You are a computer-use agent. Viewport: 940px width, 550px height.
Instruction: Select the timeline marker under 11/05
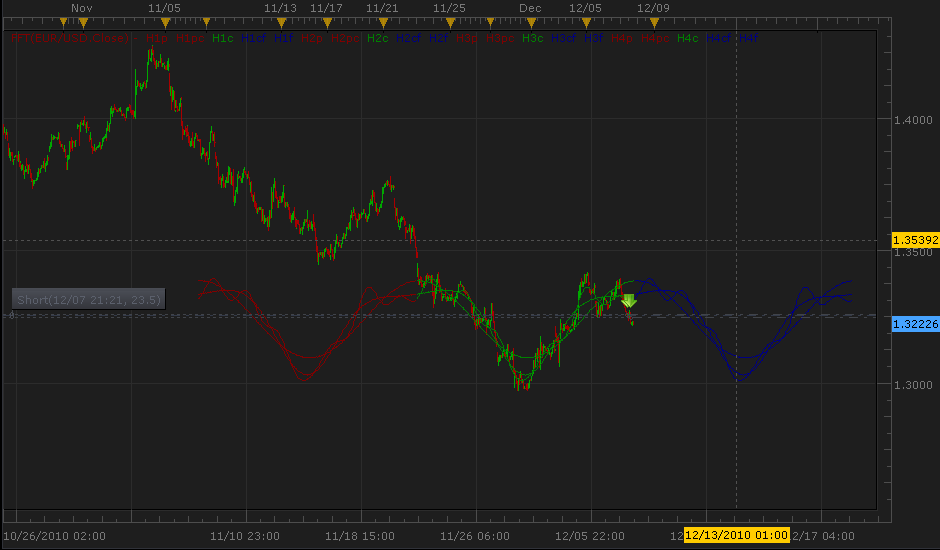[165, 23]
